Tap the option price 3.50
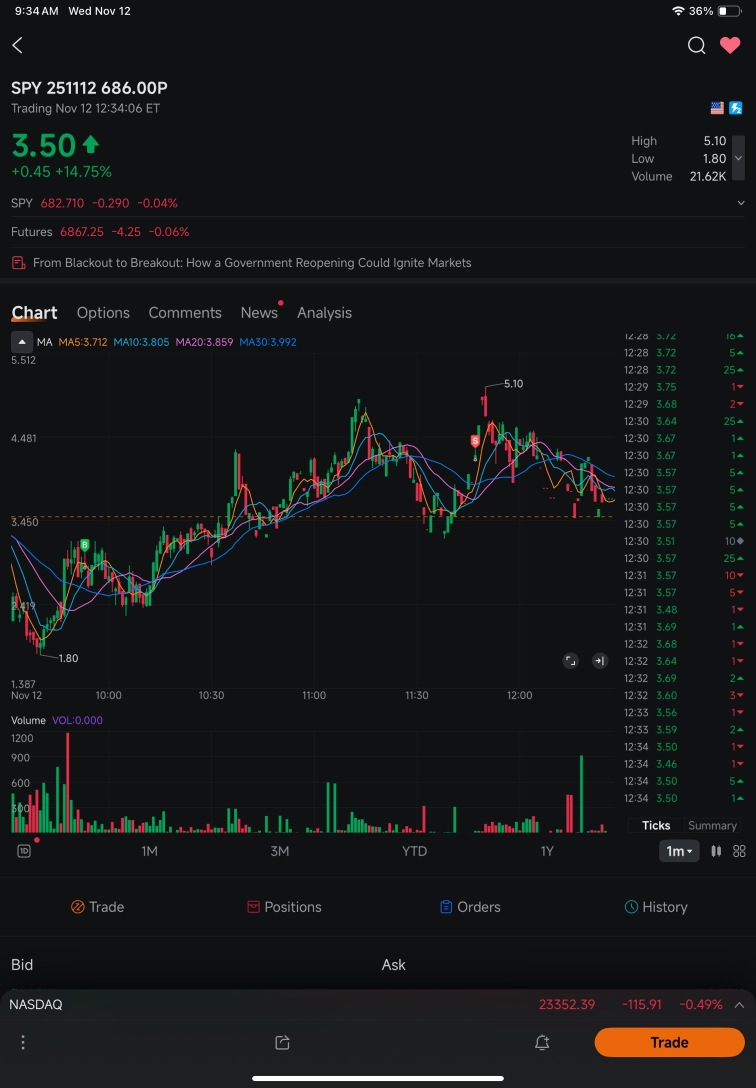Image resolution: width=756 pixels, height=1088 pixels. 44,146
